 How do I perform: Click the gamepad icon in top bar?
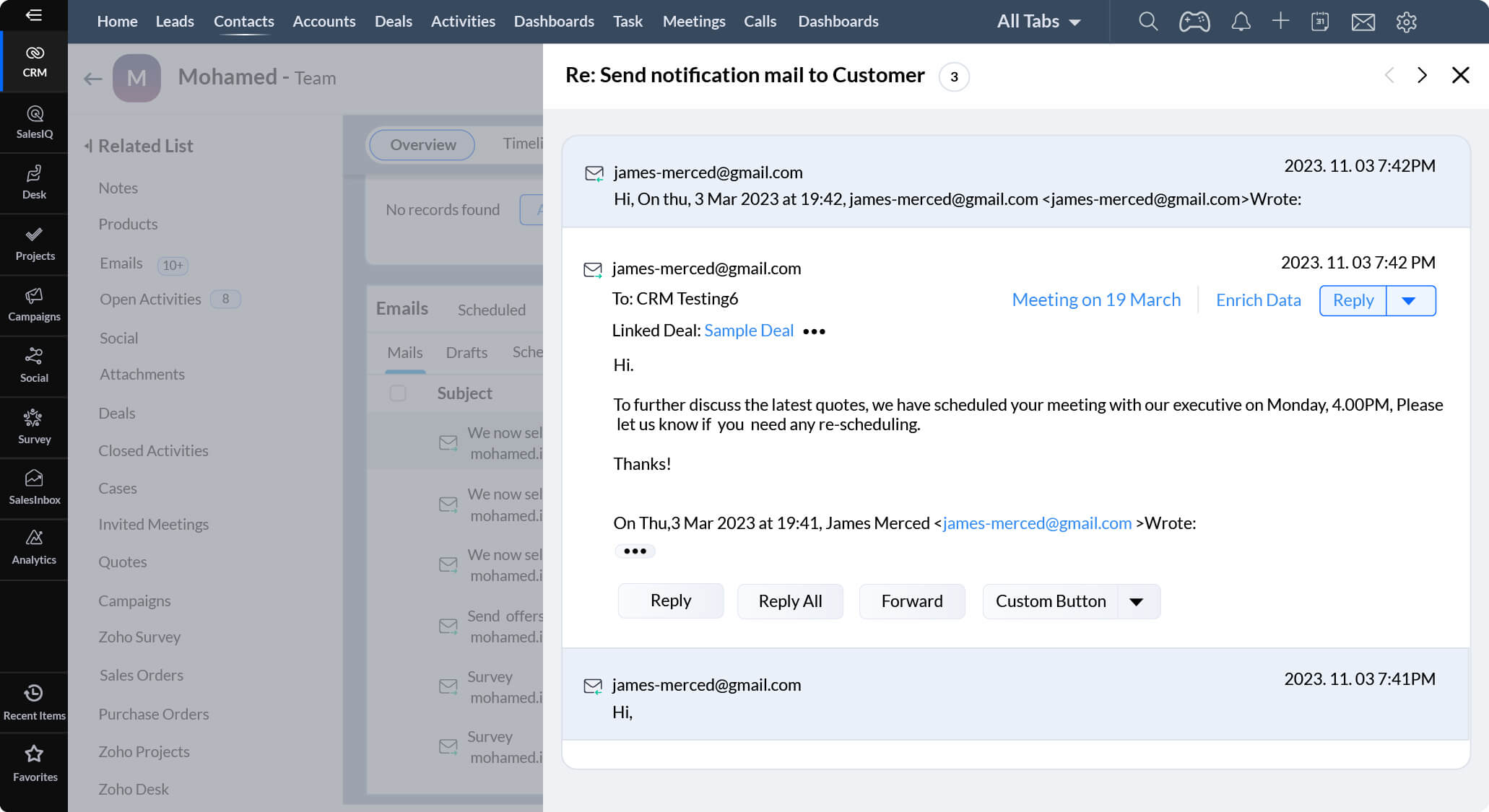click(1194, 22)
